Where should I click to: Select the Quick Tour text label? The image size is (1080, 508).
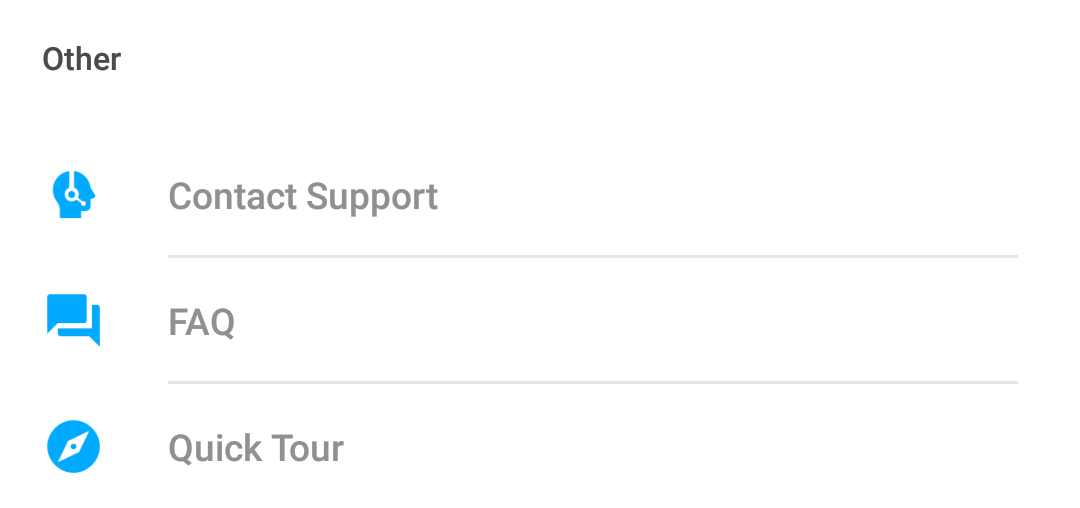256,448
